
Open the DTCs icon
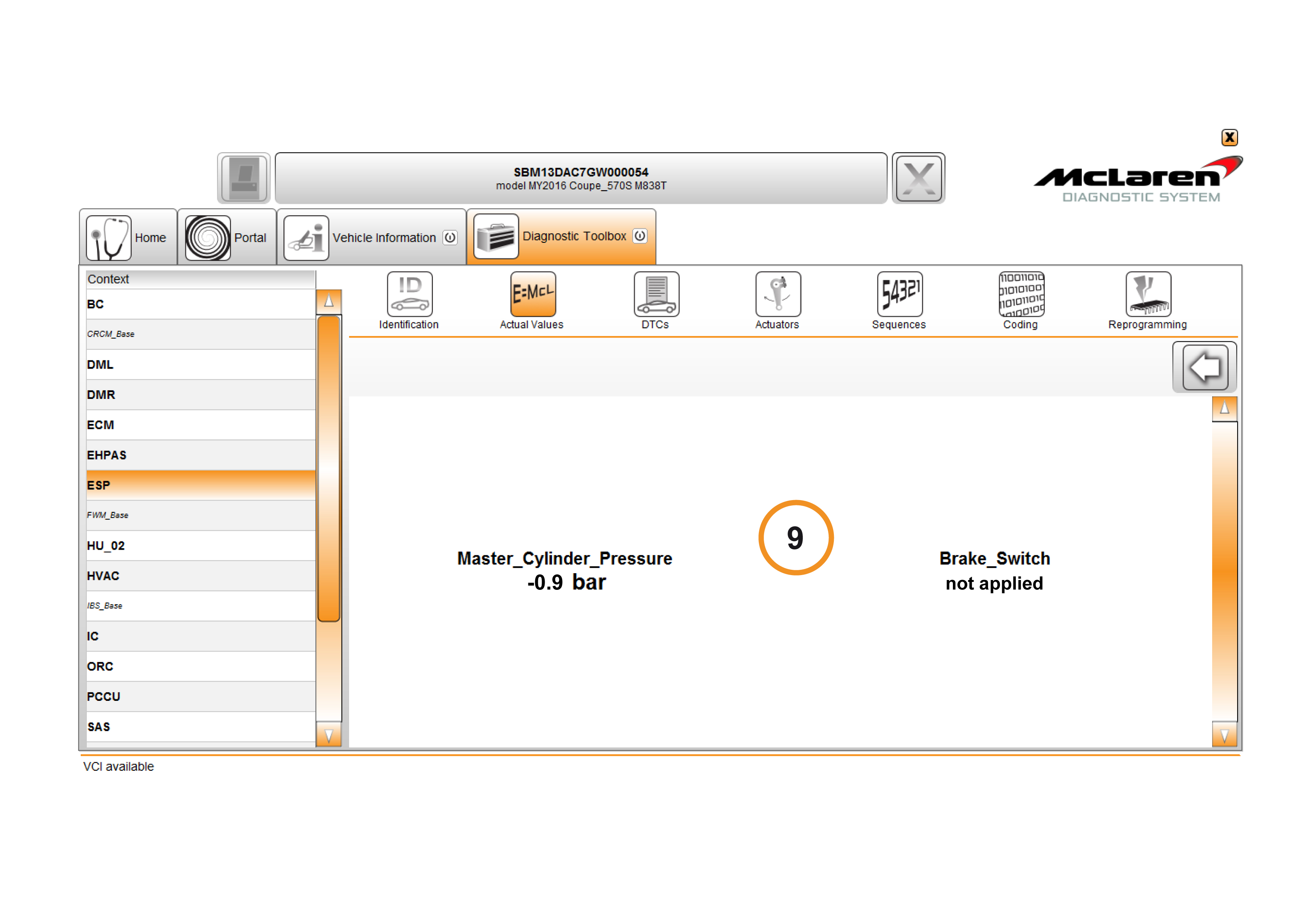coord(656,294)
